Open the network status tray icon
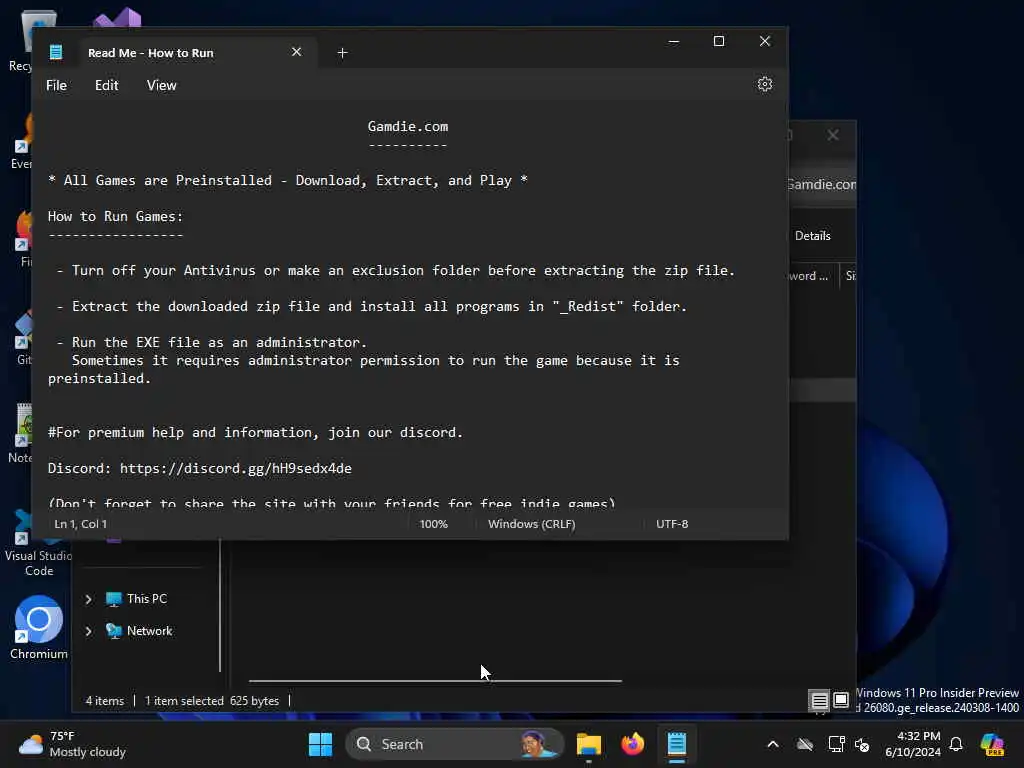This screenshot has height=768, width=1024. coord(837,744)
